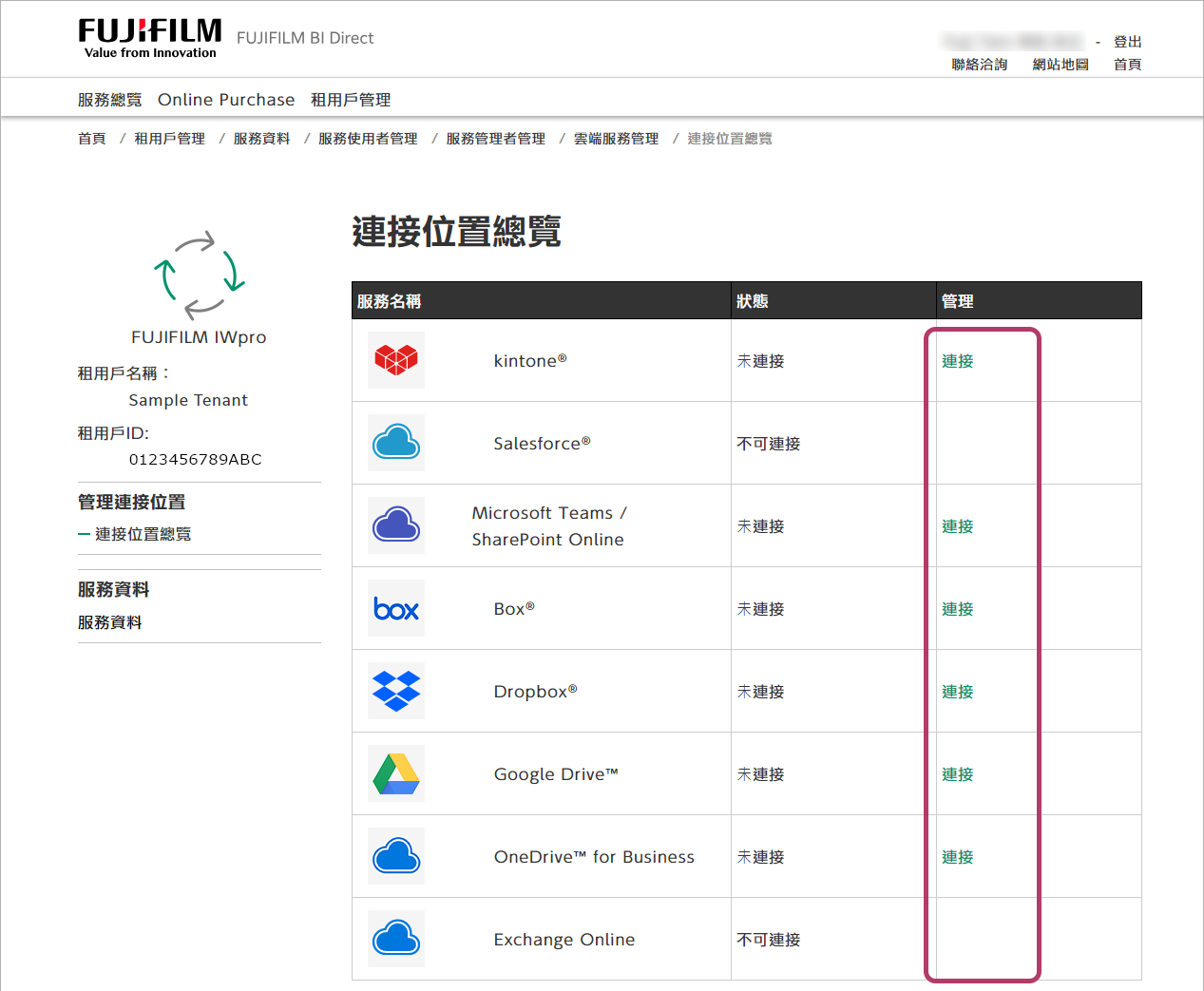
Task: Click the kintone red cubes icon
Action: click(x=396, y=360)
